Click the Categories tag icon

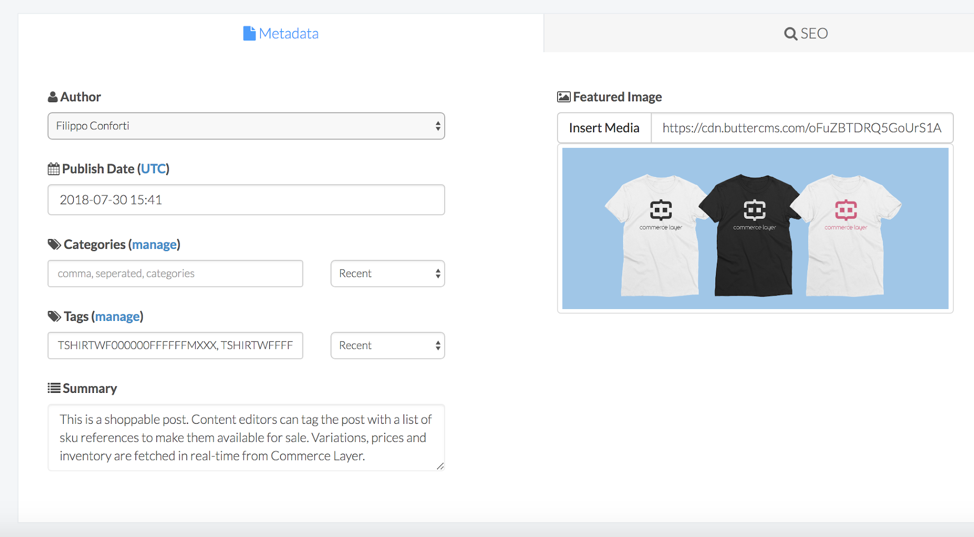tap(55, 244)
